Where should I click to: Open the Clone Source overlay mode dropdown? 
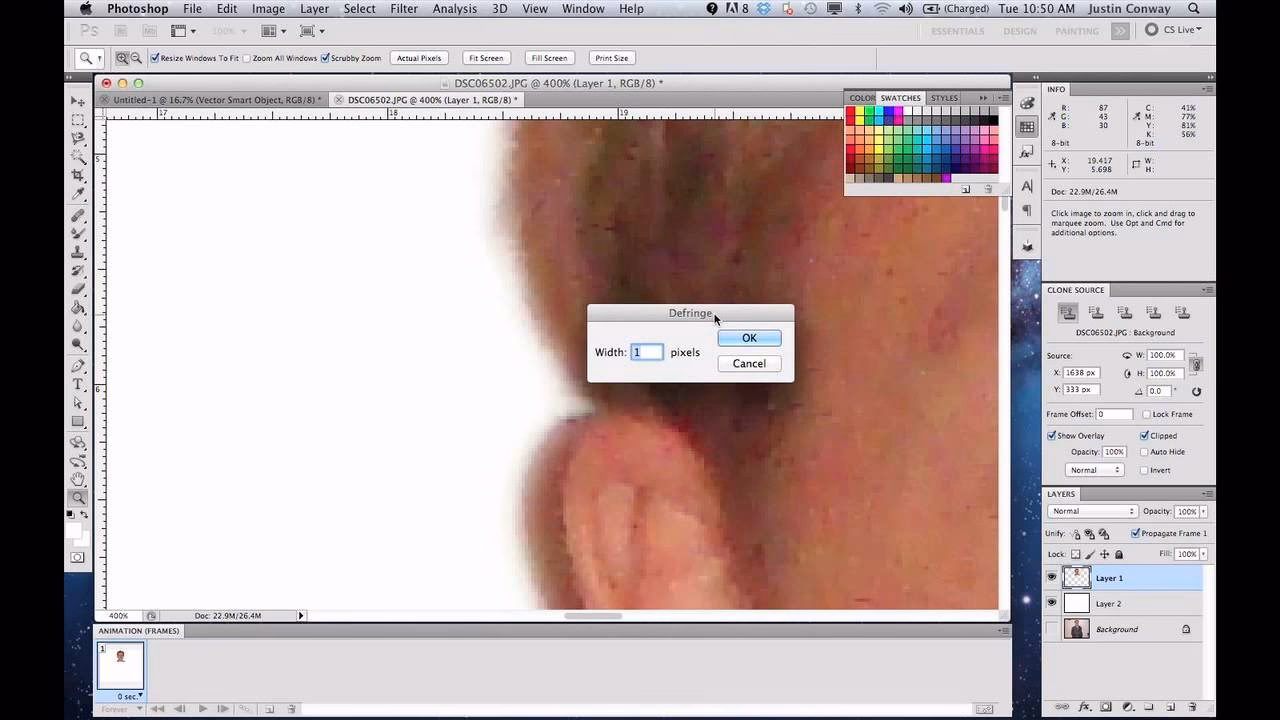click(1095, 469)
